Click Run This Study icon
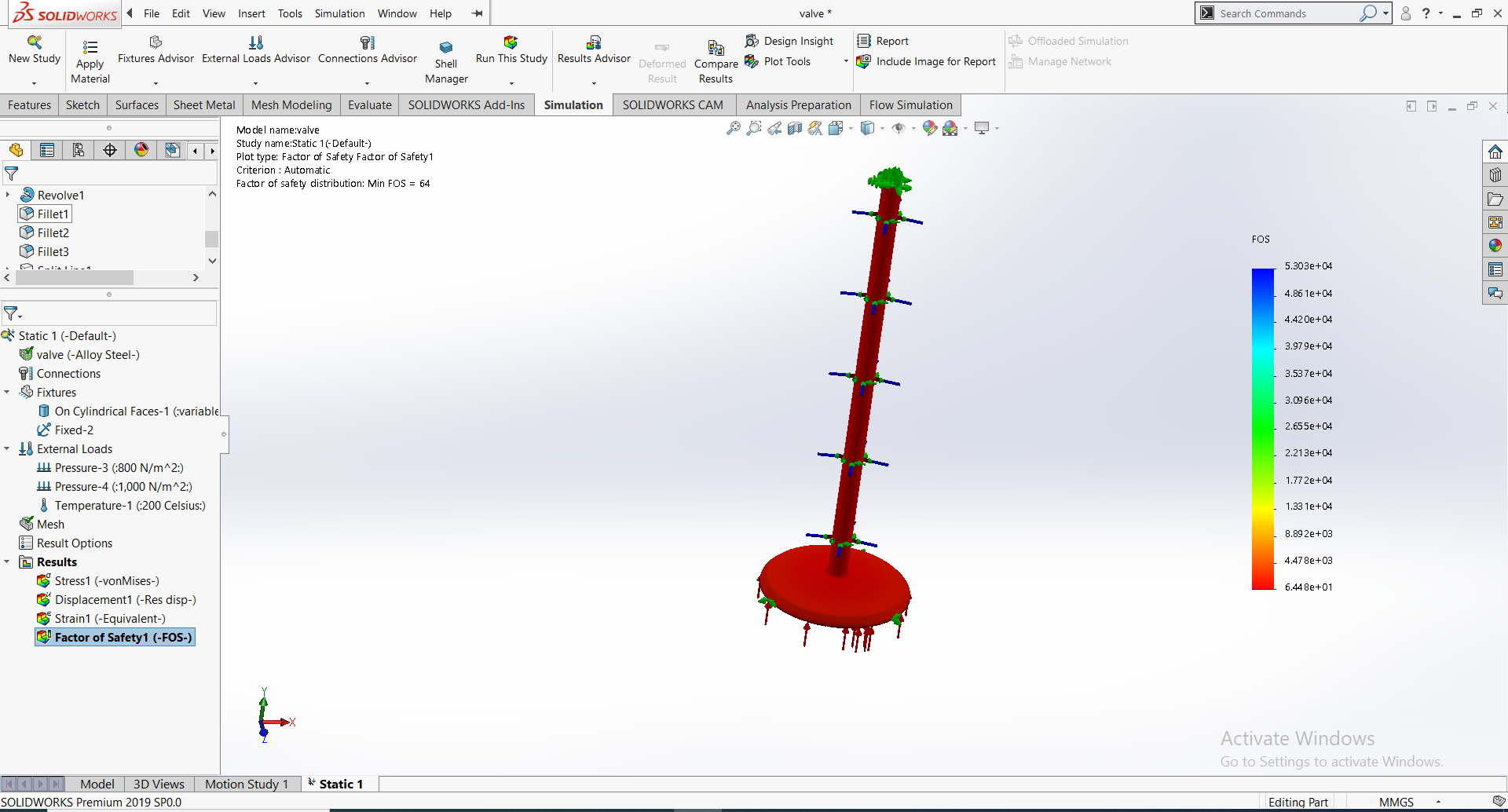This screenshot has width=1508, height=812. click(x=511, y=42)
